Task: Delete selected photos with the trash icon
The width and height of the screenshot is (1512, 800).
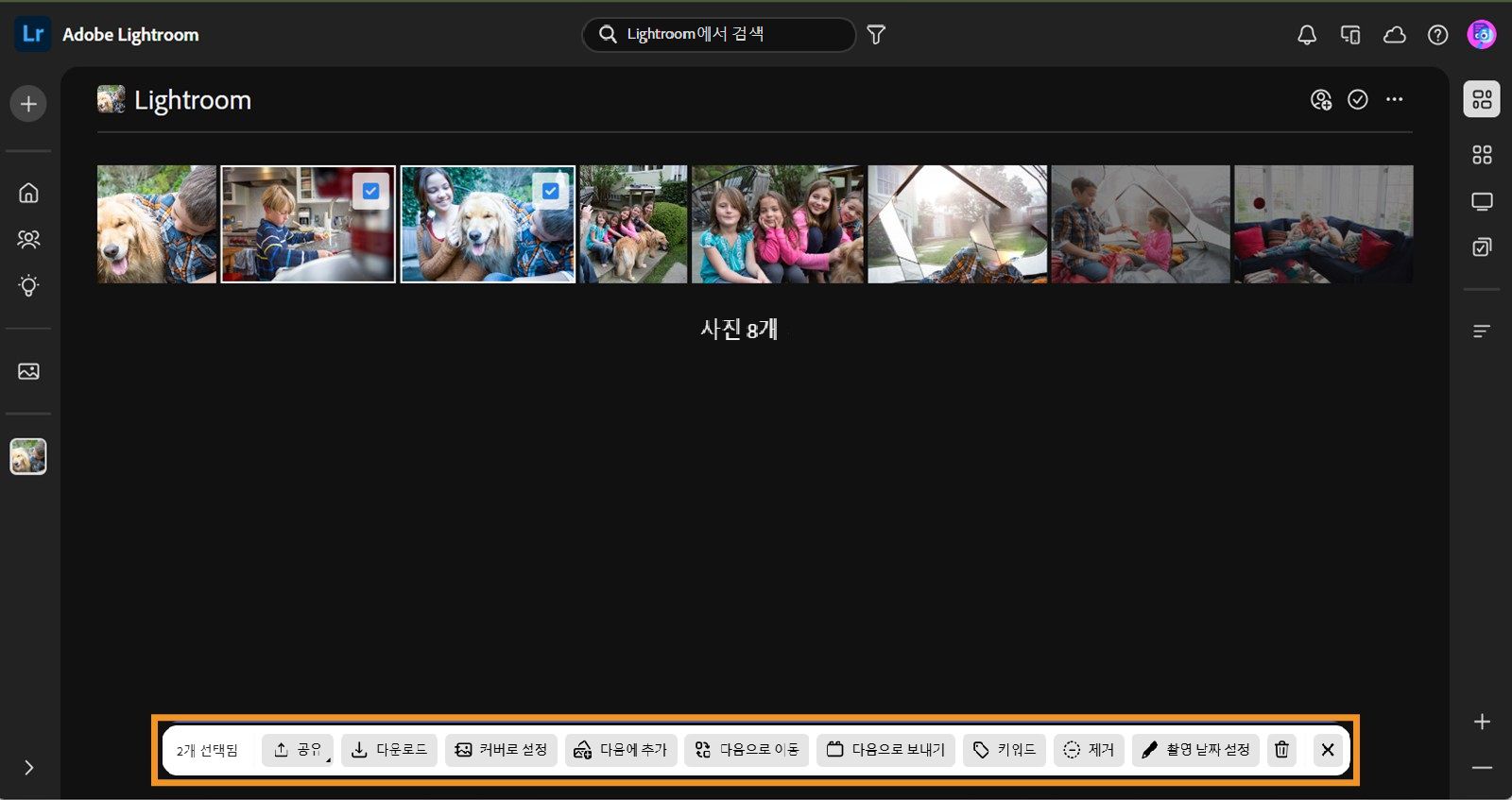Action: pyautogui.click(x=1281, y=750)
